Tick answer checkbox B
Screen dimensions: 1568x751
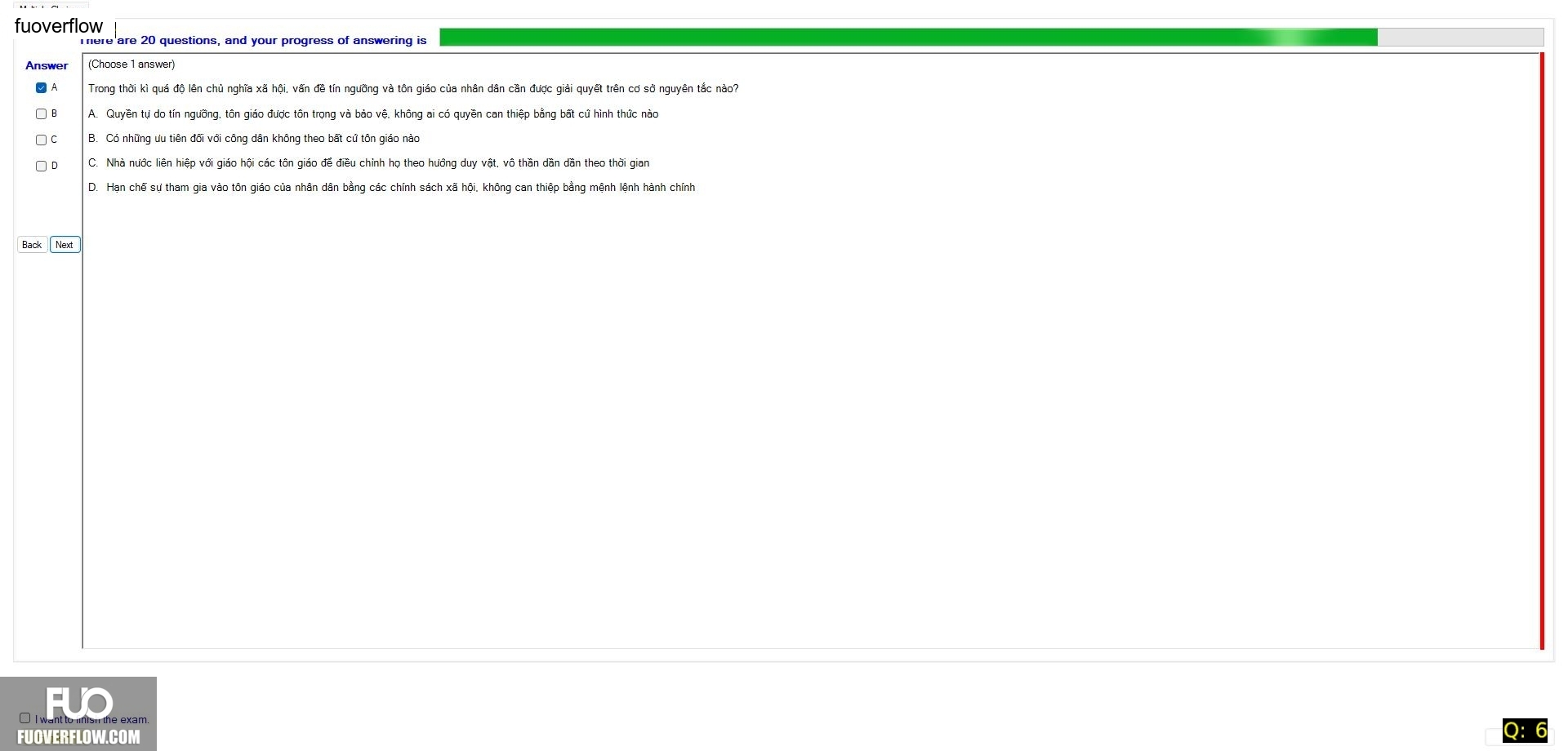(x=41, y=114)
